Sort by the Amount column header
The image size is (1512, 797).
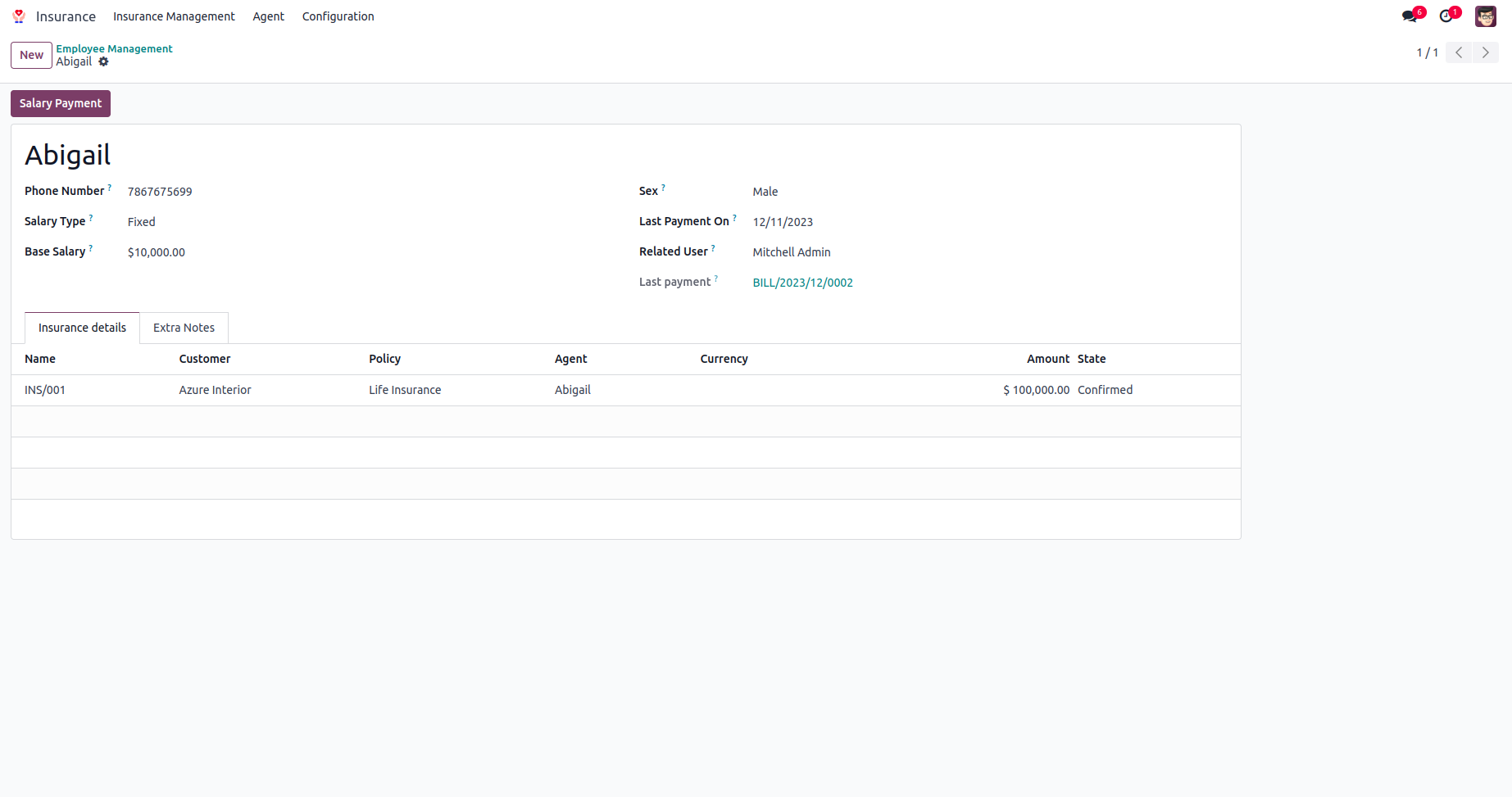coord(1048,359)
